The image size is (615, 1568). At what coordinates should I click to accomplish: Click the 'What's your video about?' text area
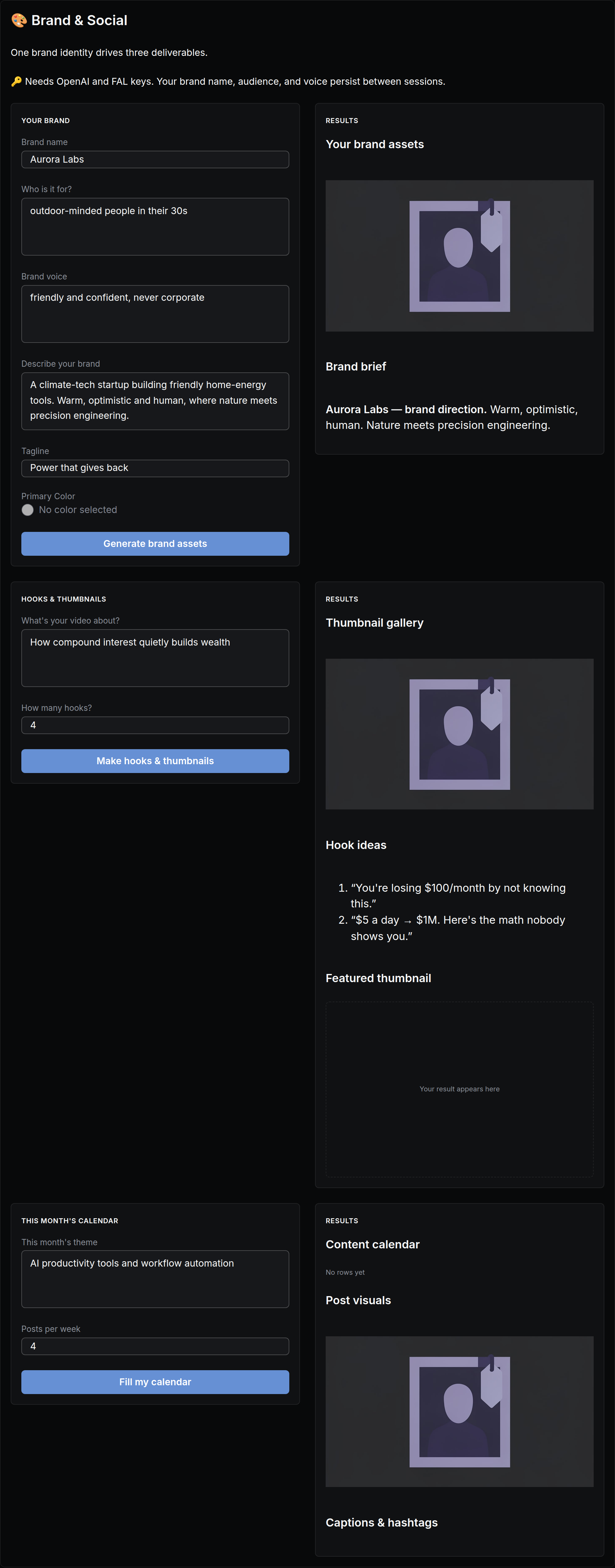(x=155, y=658)
